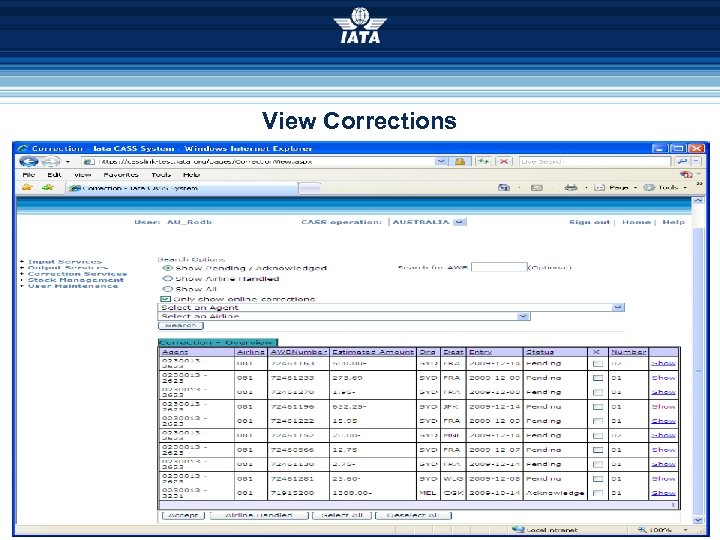Viewport: 720px width, 540px height.
Task: Open the Help link in page header
Action: [x=673, y=222]
